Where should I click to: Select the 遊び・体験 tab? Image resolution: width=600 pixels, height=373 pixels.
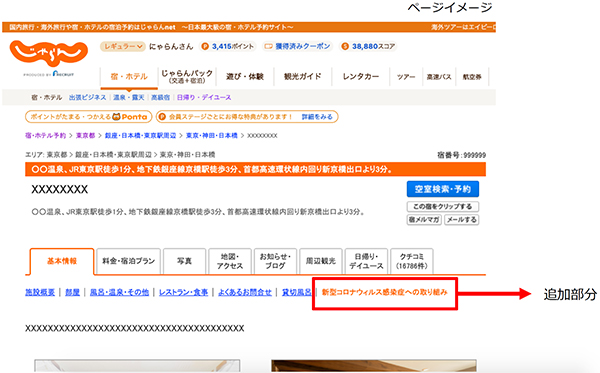(x=245, y=77)
